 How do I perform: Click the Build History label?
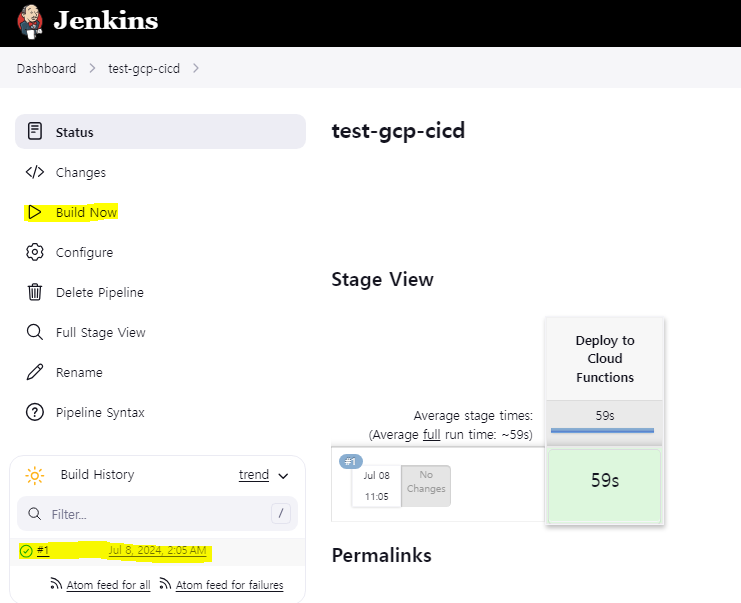click(x=97, y=474)
